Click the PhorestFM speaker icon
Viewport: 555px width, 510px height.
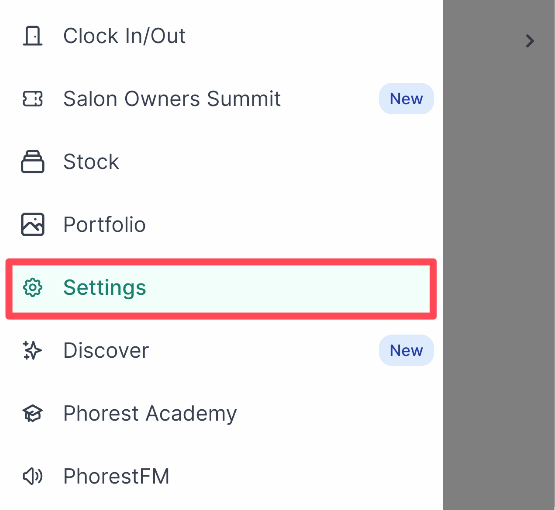point(33,476)
